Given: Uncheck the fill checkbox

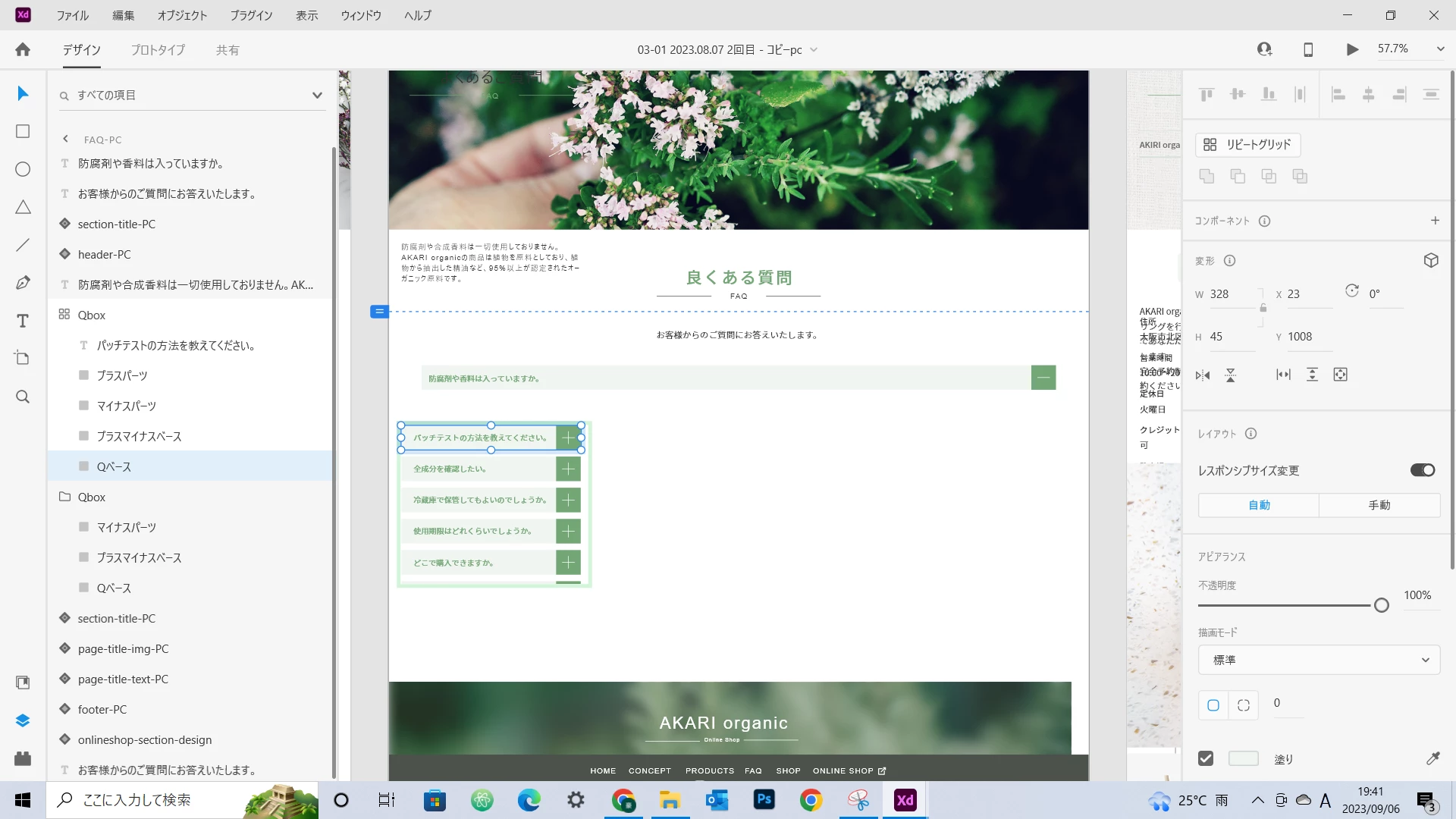Looking at the screenshot, I should pos(1206,758).
